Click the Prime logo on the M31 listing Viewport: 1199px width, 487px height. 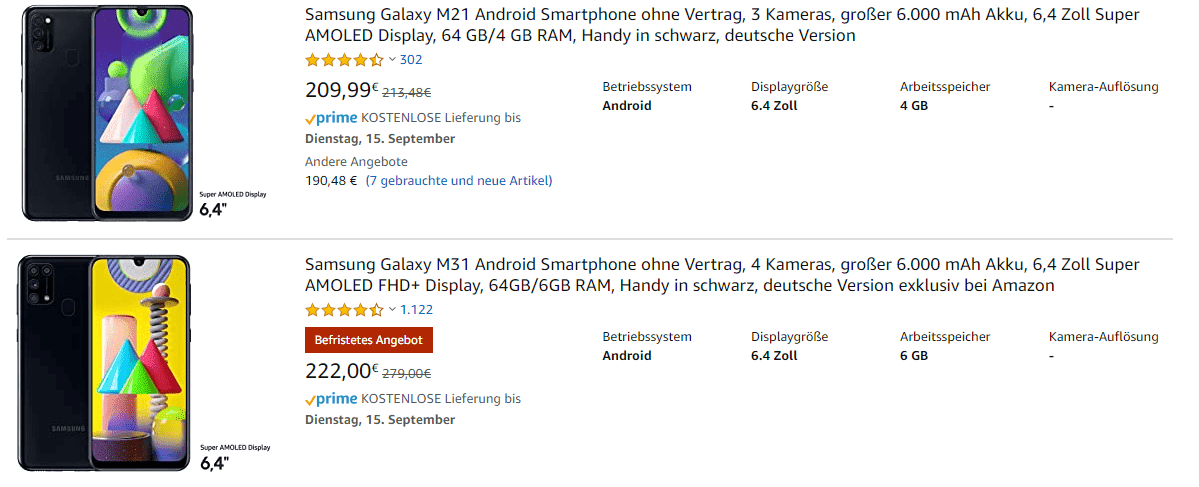coord(331,399)
